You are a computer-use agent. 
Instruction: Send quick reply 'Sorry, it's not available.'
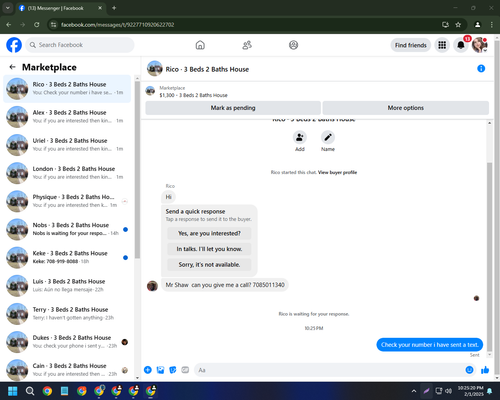pyautogui.click(x=209, y=265)
